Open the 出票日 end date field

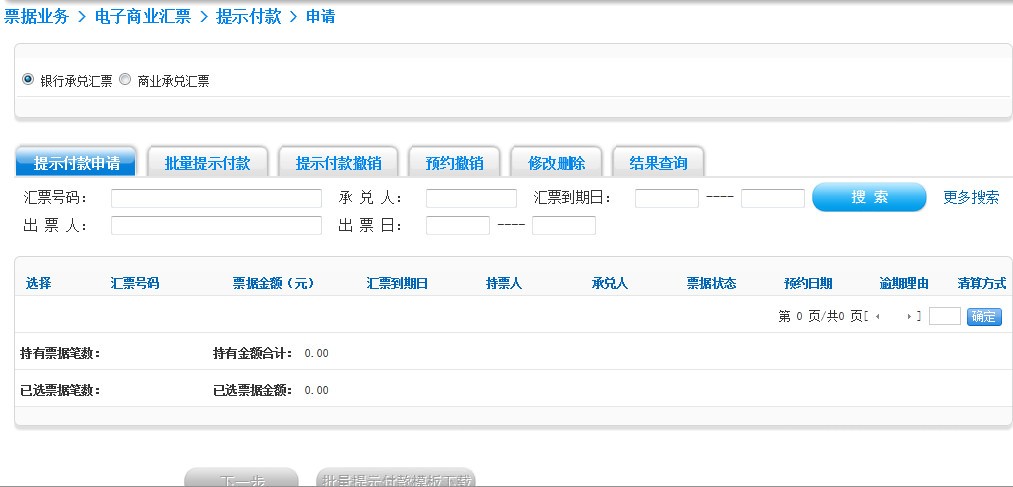pyautogui.click(x=563, y=225)
